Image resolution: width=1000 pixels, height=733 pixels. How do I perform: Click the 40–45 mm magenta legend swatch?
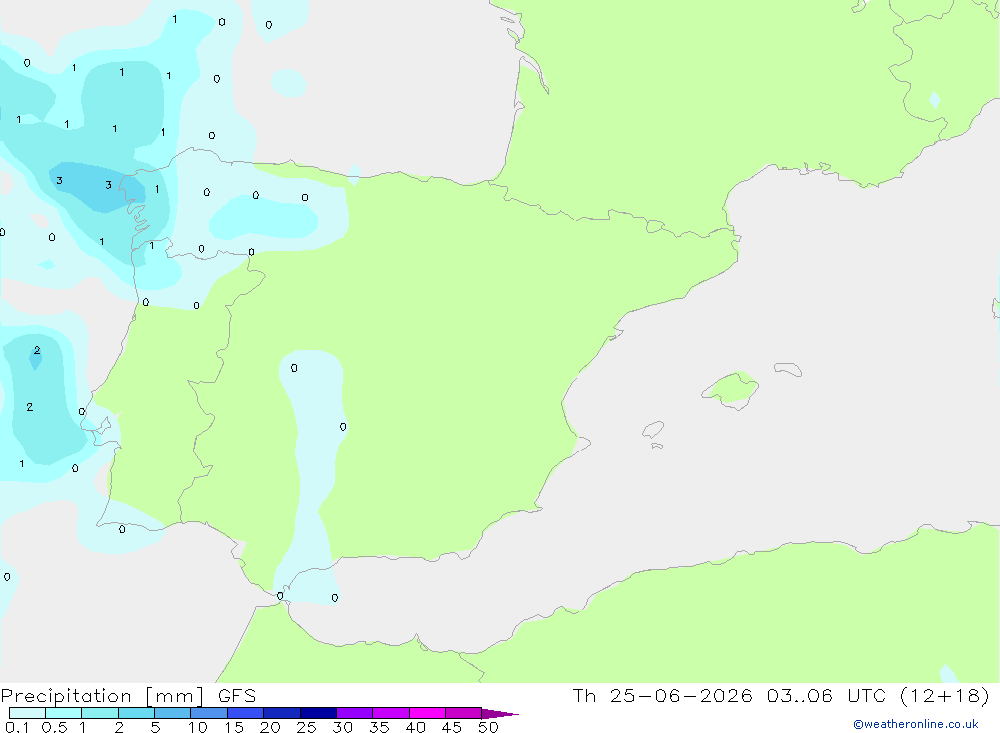coord(427,713)
